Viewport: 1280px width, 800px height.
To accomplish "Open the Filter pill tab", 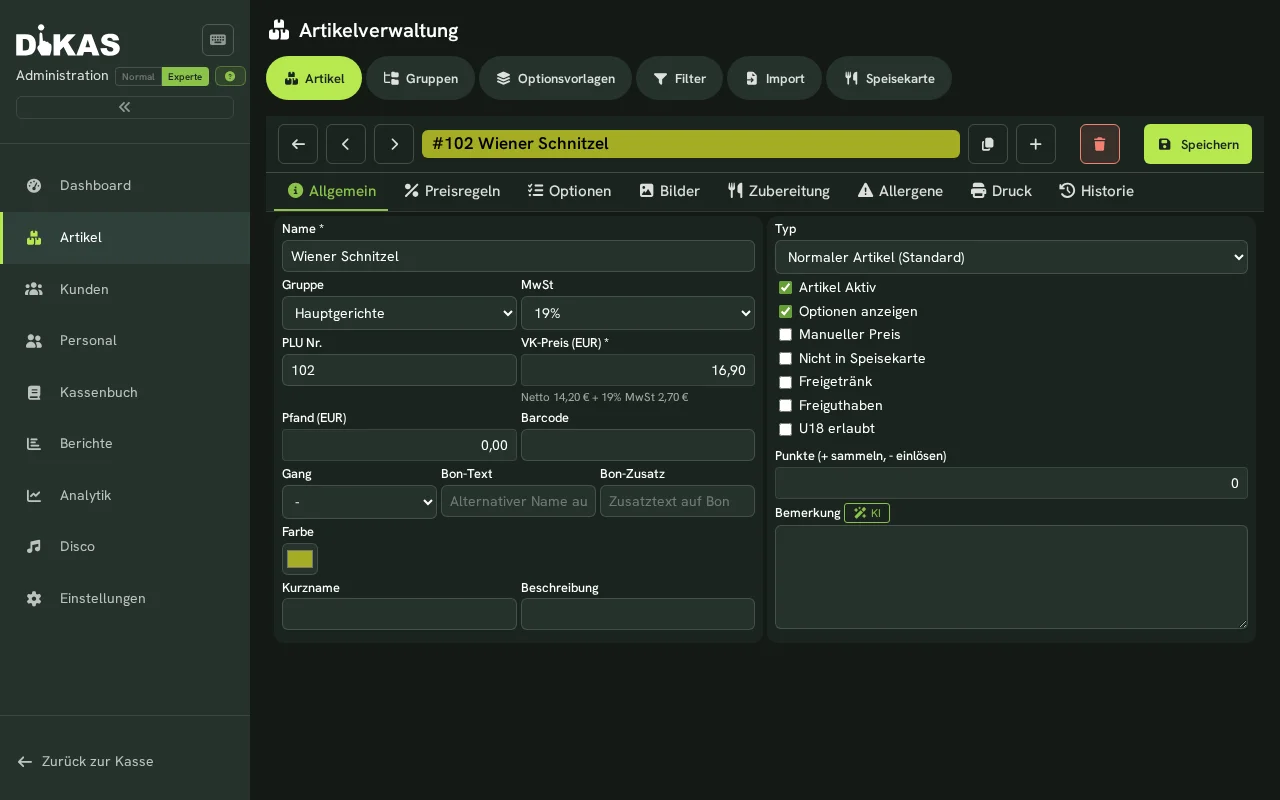I will [x=679, y=78].
